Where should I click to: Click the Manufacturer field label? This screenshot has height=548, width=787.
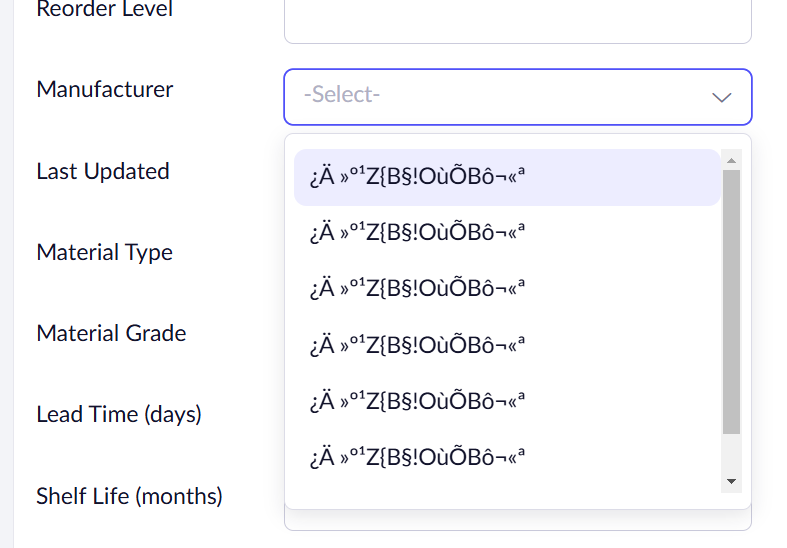click(105, 89)
